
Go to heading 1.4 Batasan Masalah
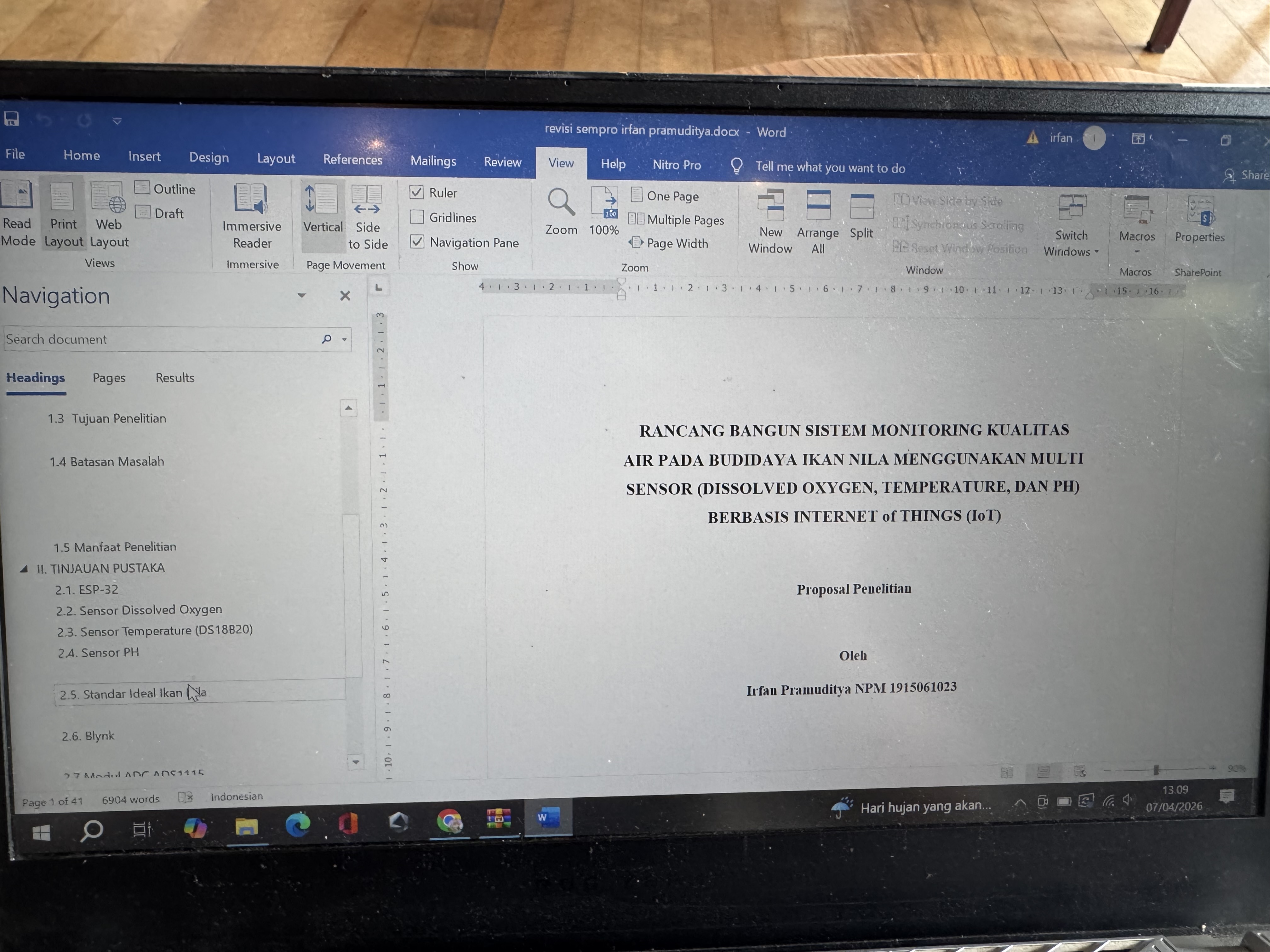point(106,462)
